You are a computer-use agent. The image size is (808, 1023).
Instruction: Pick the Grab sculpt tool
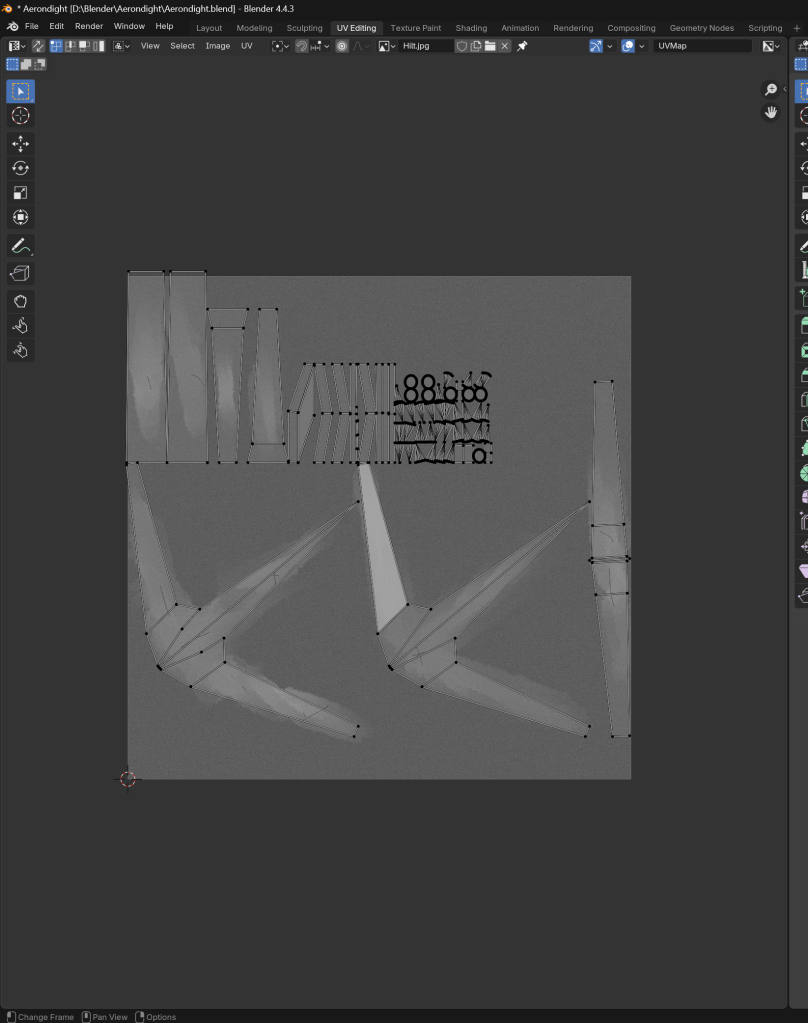pos(20,301)
